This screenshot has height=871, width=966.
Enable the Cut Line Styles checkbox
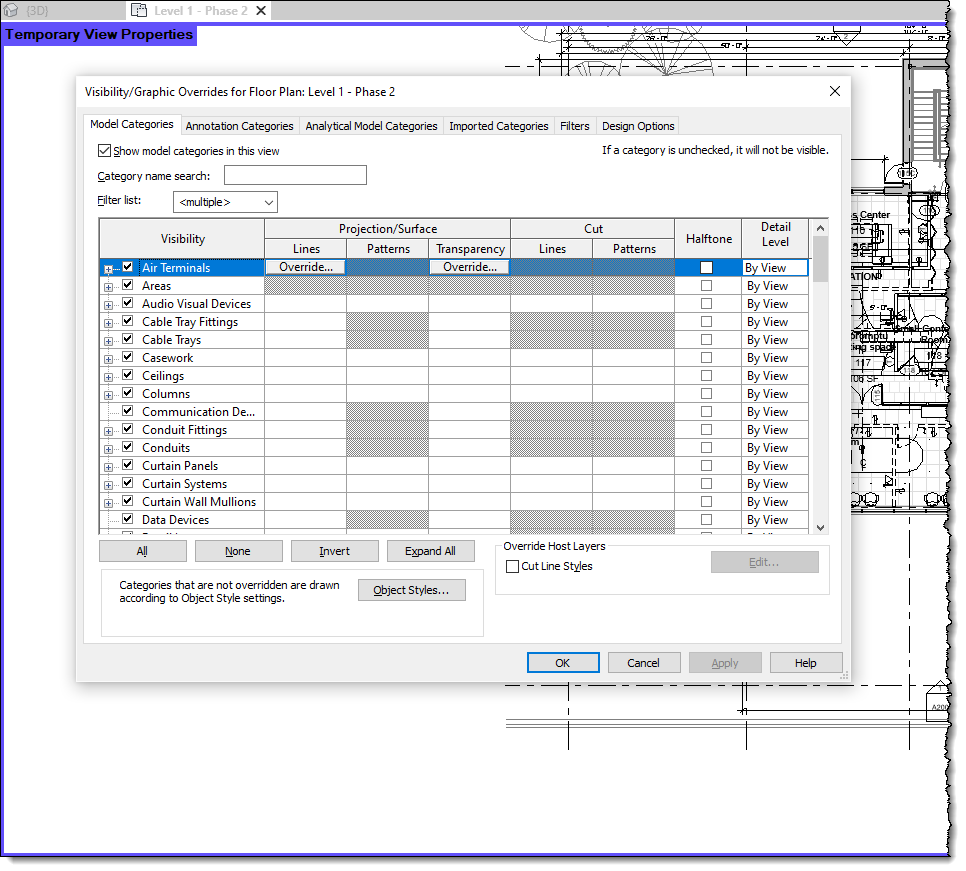click(x=512, y=566)
